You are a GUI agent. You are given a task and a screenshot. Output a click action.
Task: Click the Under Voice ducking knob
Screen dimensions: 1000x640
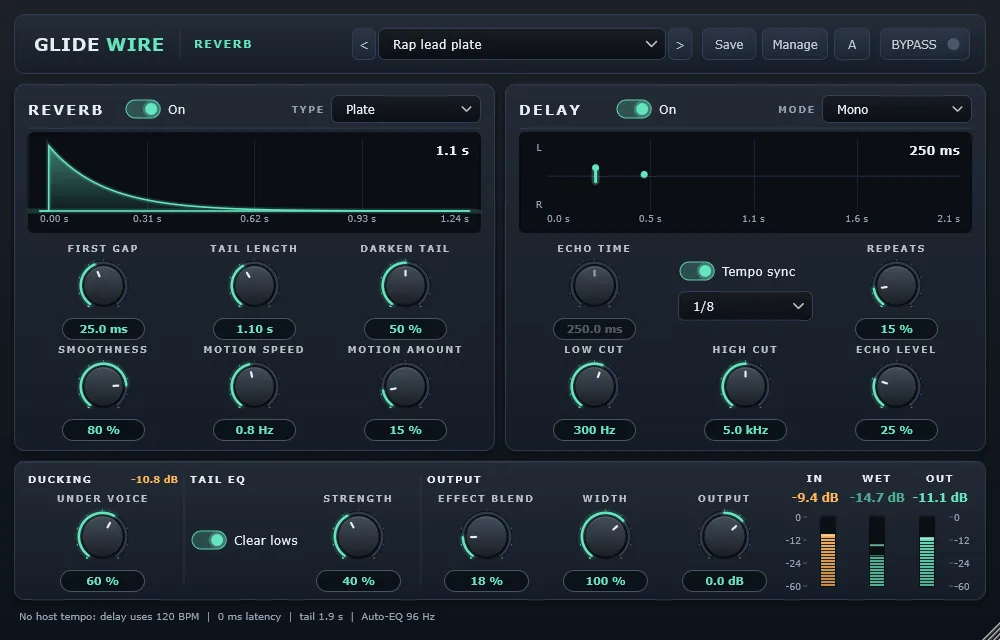[102, 535]
